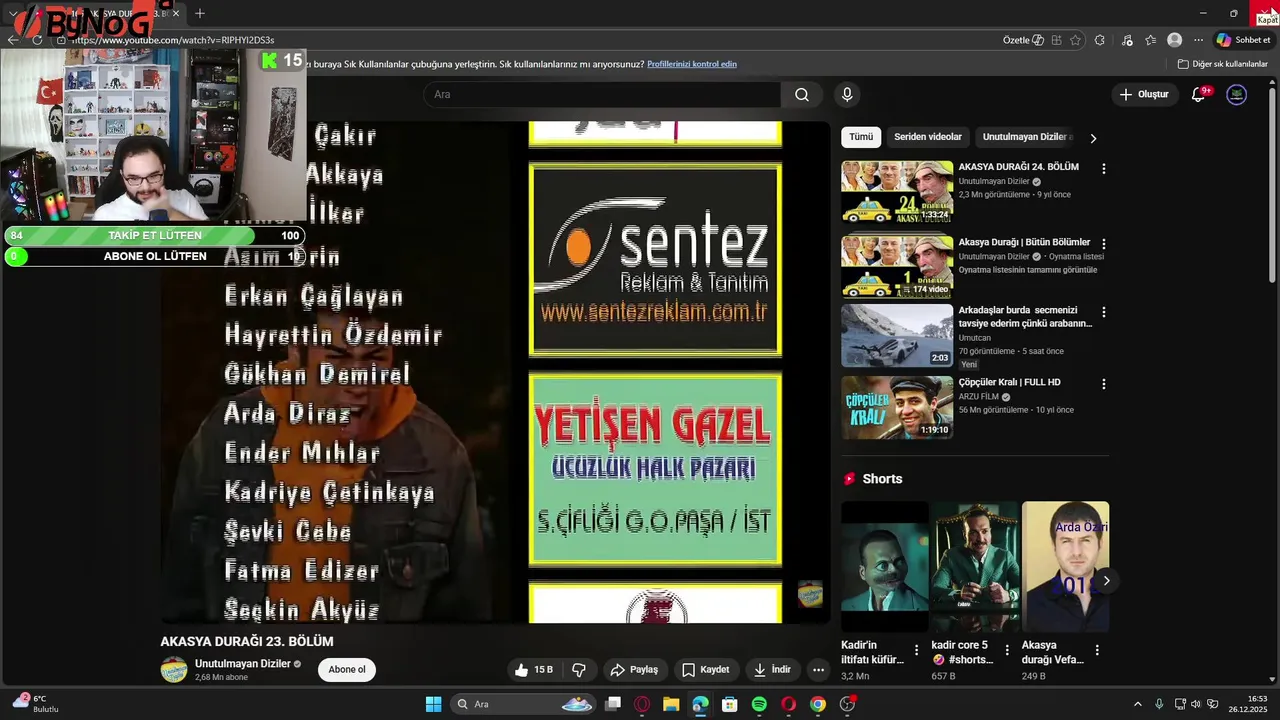The height and width of the screenshot is (720, 1280).
Task: Show more filter chips with right arrow
Action: pyautogui.click(x=1093, y=138)
